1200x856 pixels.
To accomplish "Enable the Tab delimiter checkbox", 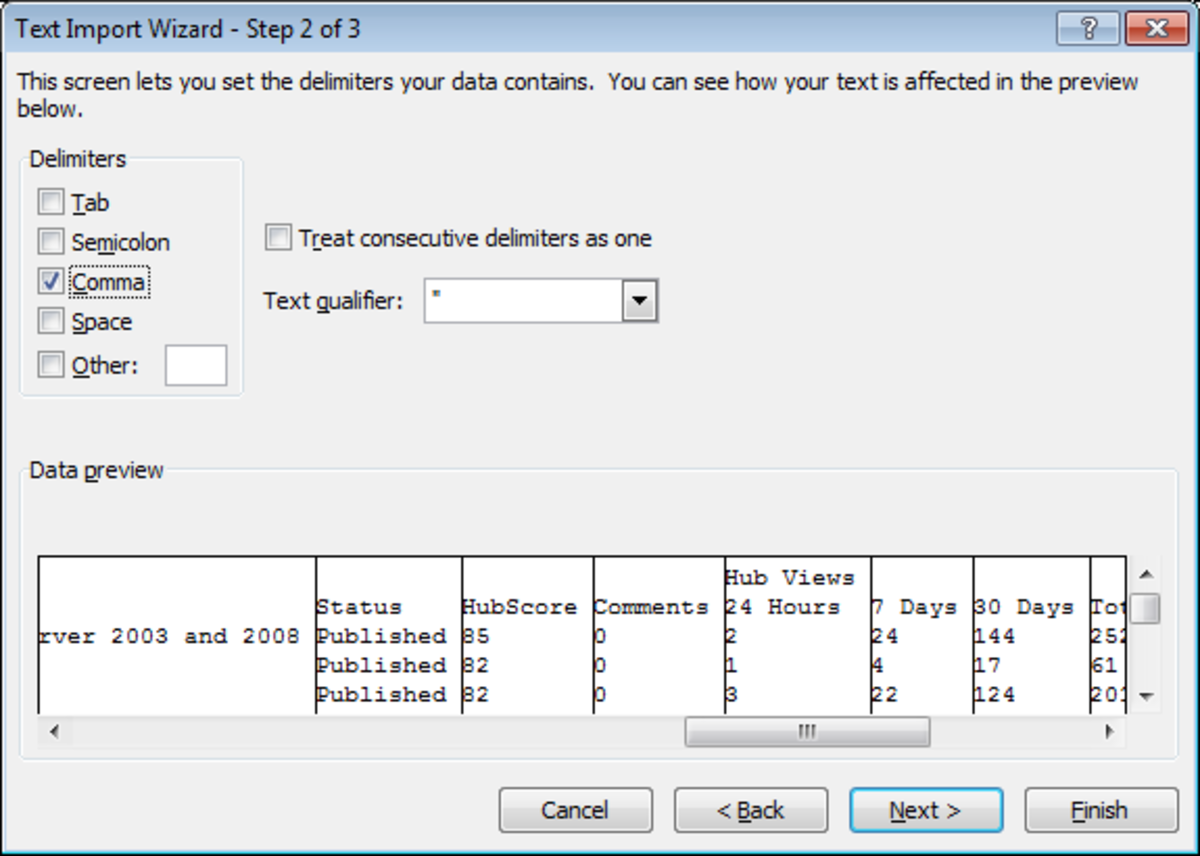I will [x=50, y=201].
